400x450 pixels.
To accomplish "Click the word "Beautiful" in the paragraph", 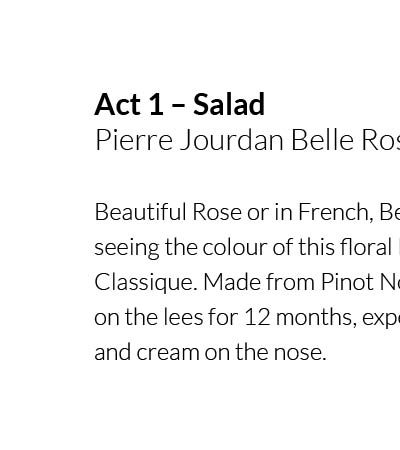I will click(x=140, y=212).
